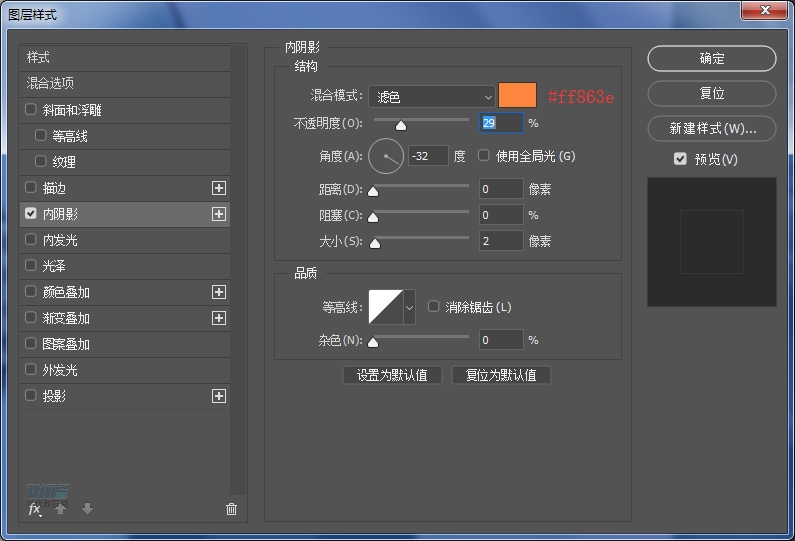
Task: Add another 投影 effect with plus icon
Action: 219,396
